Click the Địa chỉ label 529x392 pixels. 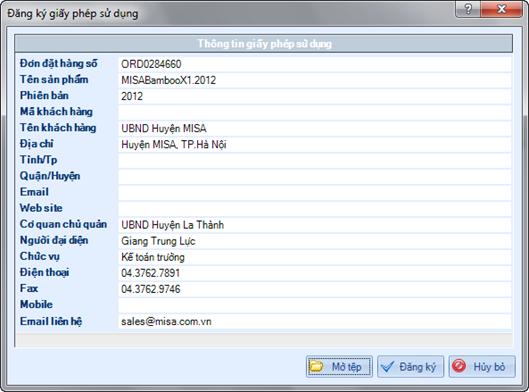[36, 144]
